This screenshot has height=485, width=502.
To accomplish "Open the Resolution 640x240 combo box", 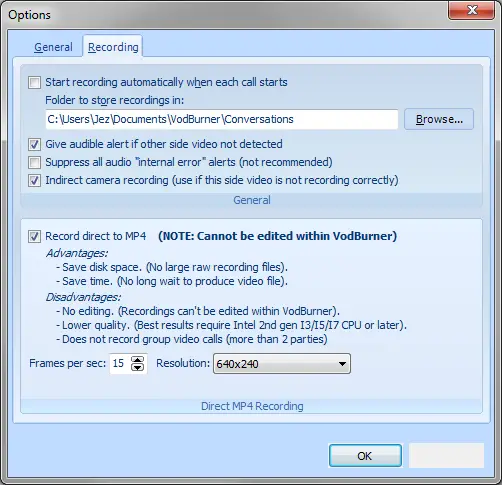I will click(x=282, y=364).
